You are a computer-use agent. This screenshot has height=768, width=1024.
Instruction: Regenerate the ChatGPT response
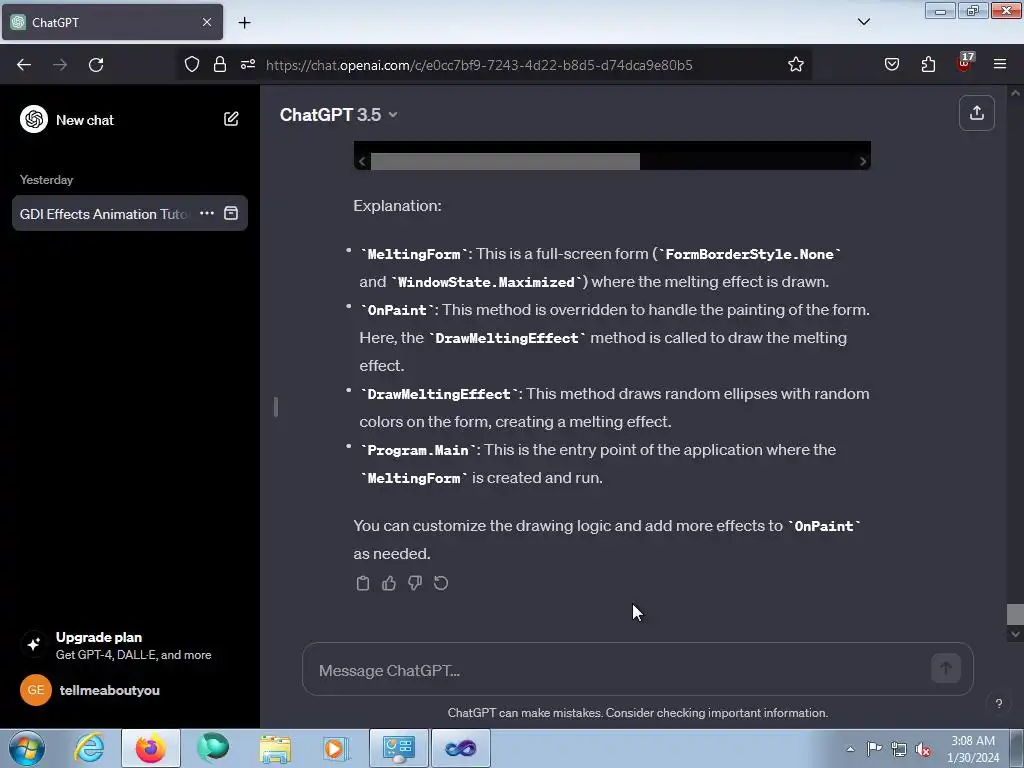point(441,583)
